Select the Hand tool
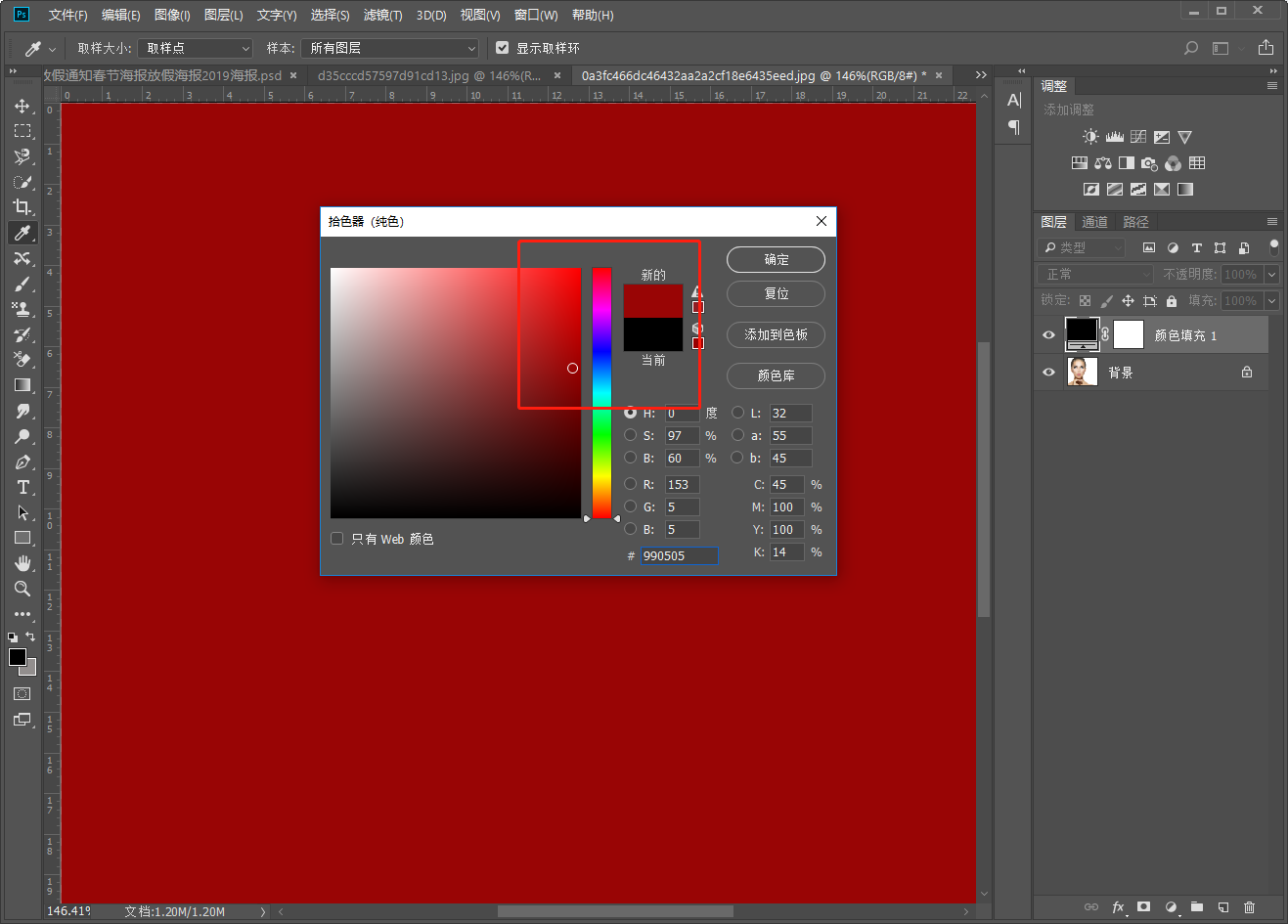The height and width of the screenshot is (924, 1288). click(x=22, y=563)
